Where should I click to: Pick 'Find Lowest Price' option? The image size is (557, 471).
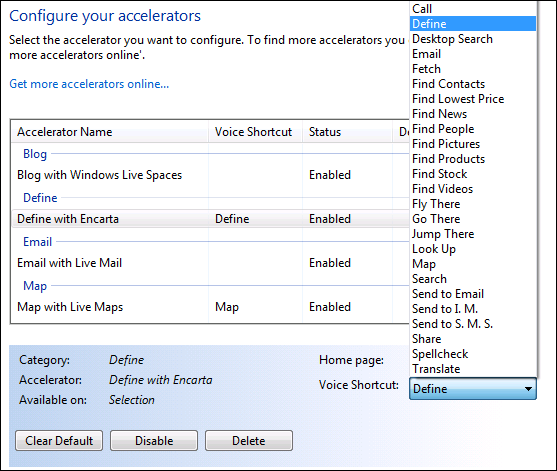pyautogui.click(x=473, y=99)
